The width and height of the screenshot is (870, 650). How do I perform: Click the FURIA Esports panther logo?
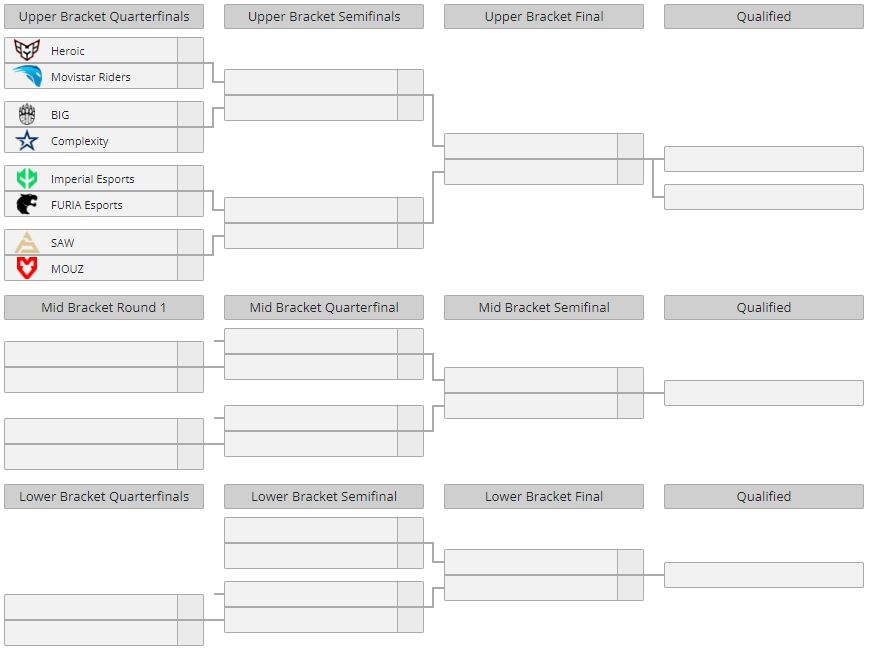[x=27, y=204]
